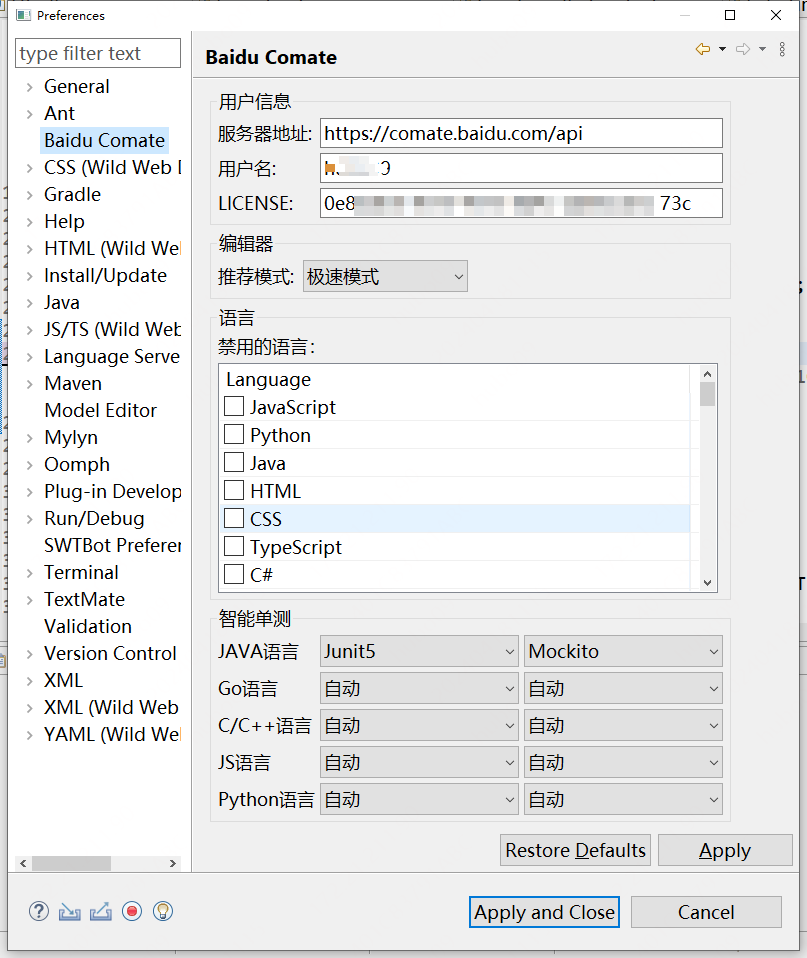Open the second JS语言 dropdown

point(623,762)
